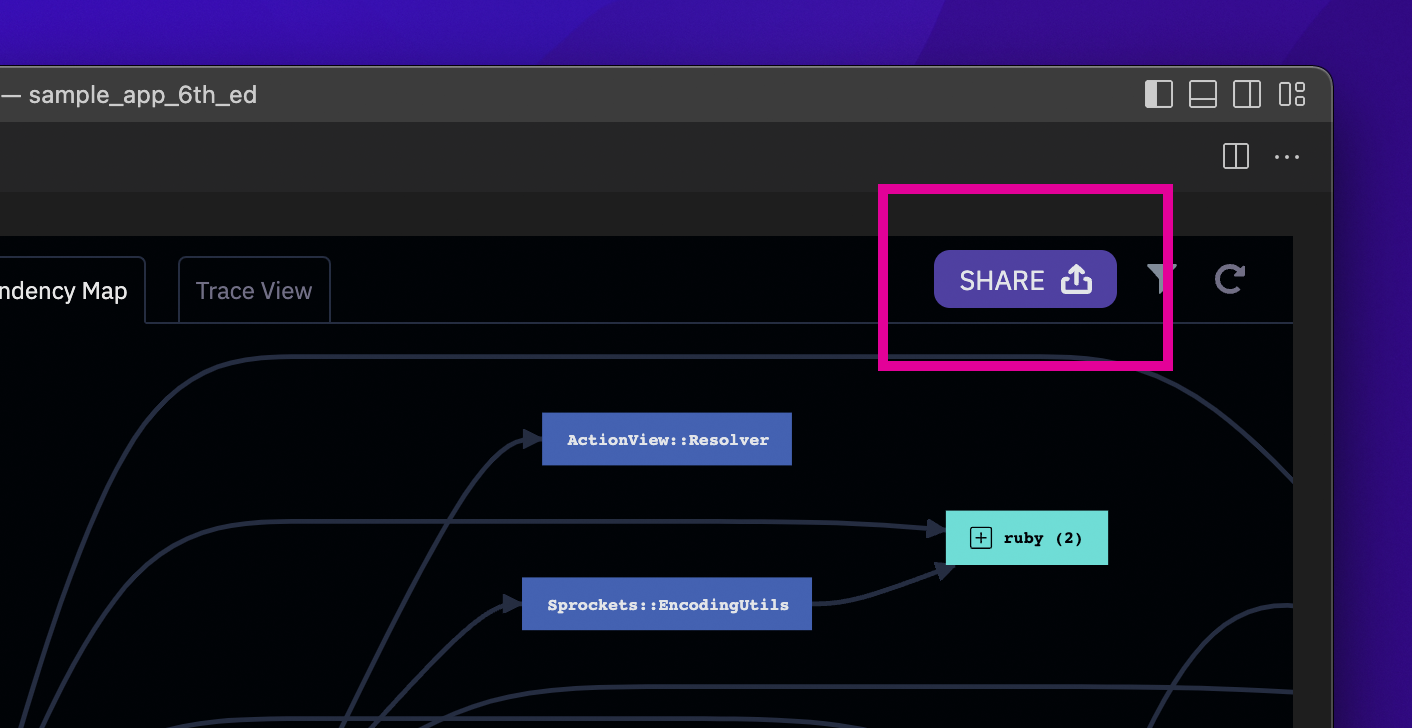Image resolution: width=1412 pixels, height=728 pixels.
Task: Switch to the Trace View tab
Action: click(x=254, y=291)
